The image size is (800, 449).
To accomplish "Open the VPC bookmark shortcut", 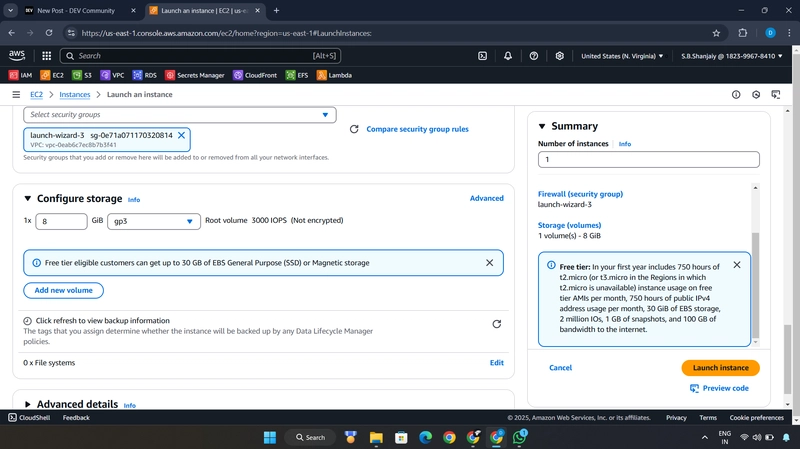I will pos(112,75).
